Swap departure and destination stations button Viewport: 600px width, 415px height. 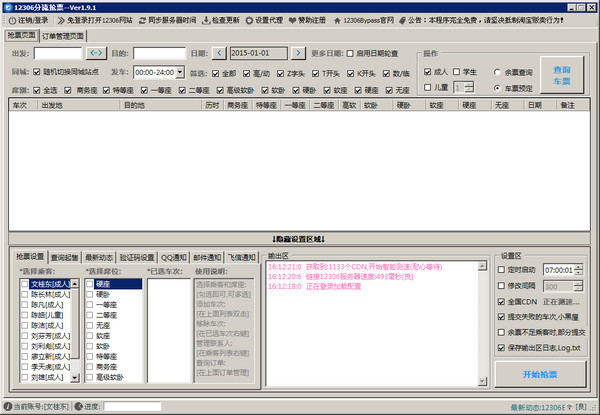coord(96,53)
